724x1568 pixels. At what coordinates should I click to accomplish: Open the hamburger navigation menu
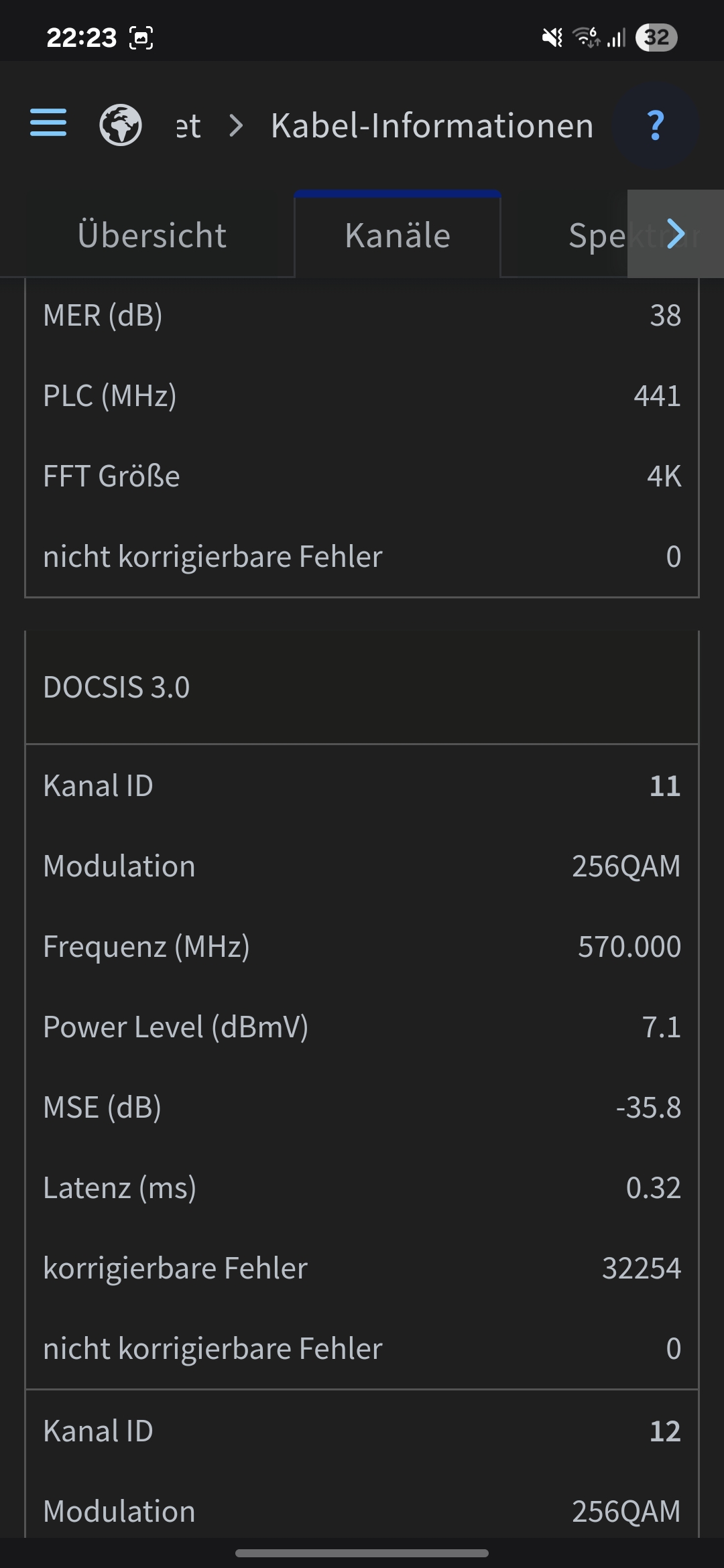coord(48,123)
